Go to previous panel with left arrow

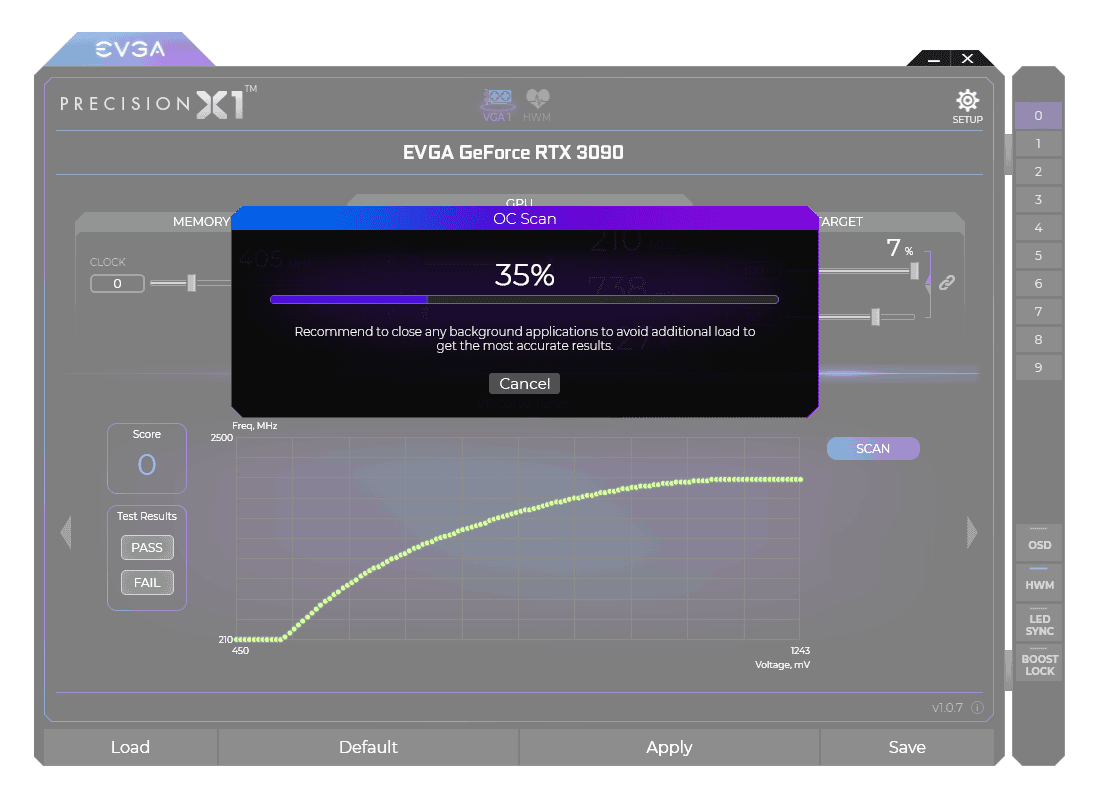tap(66, 532)
